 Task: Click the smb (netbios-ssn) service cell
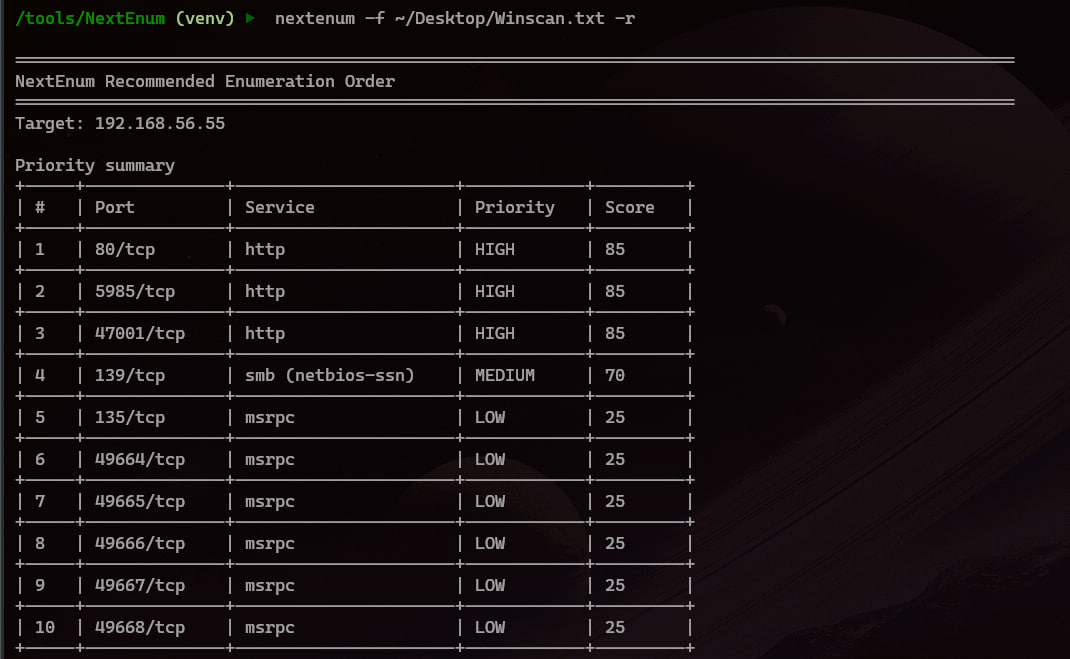pos(330,375)
